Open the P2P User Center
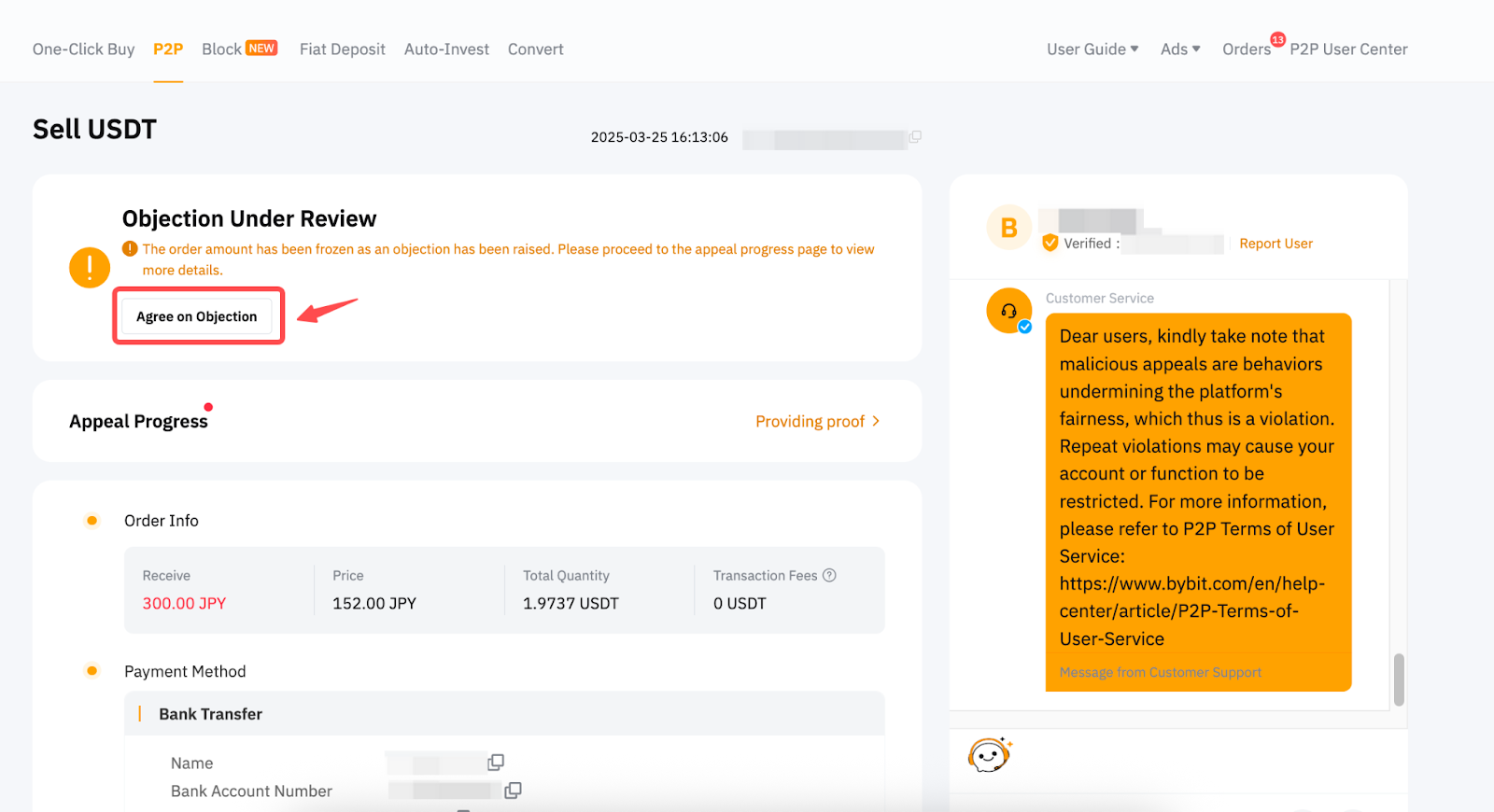Image resolution: width=1494 pixels, height=812 pixels. click(1348, 49)
